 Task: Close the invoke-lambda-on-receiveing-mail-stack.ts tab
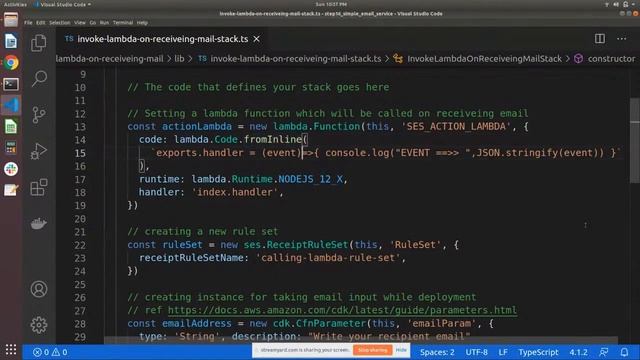click(256, 39)
